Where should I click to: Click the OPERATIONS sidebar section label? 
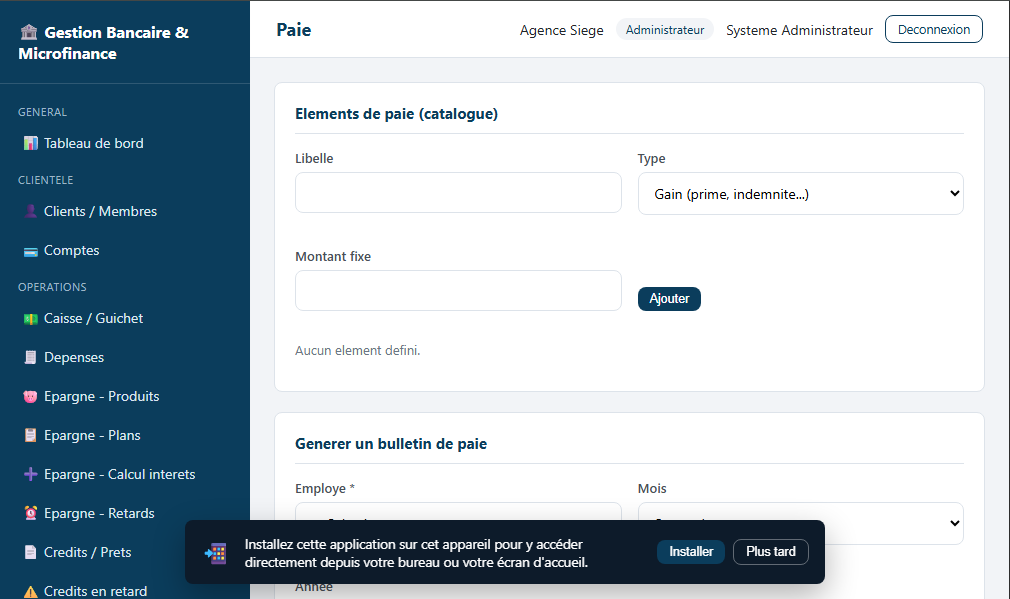point(52,287)
